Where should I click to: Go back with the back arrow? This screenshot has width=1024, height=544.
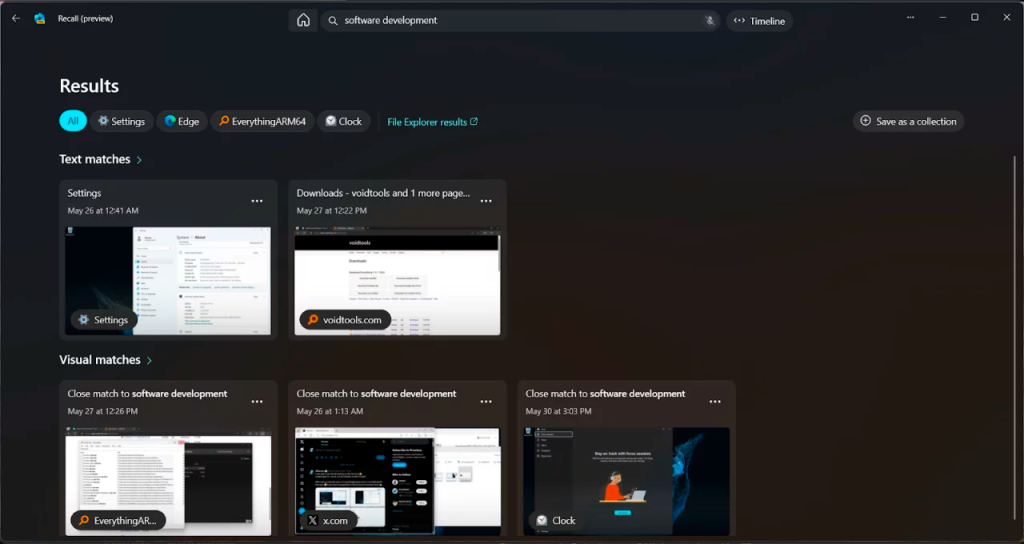pyautogui.click(x=16, y=18)
